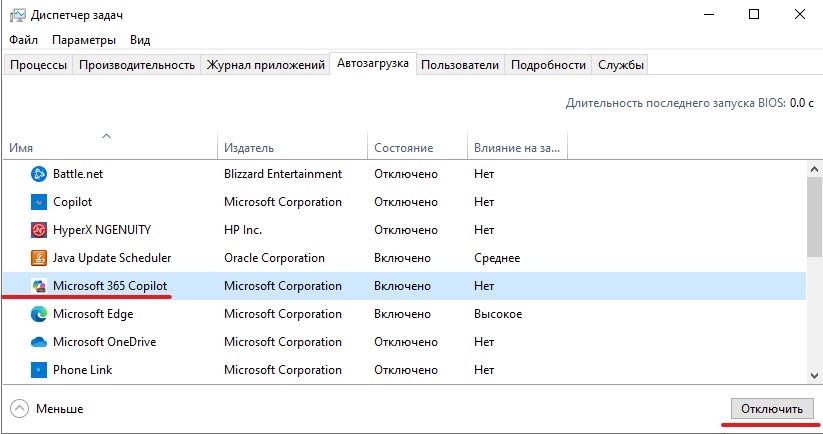Viewport: 823px width, 434px height.
Task: Select the Microsoft 365 Copilot name
Action: click(x=110, y=286)
